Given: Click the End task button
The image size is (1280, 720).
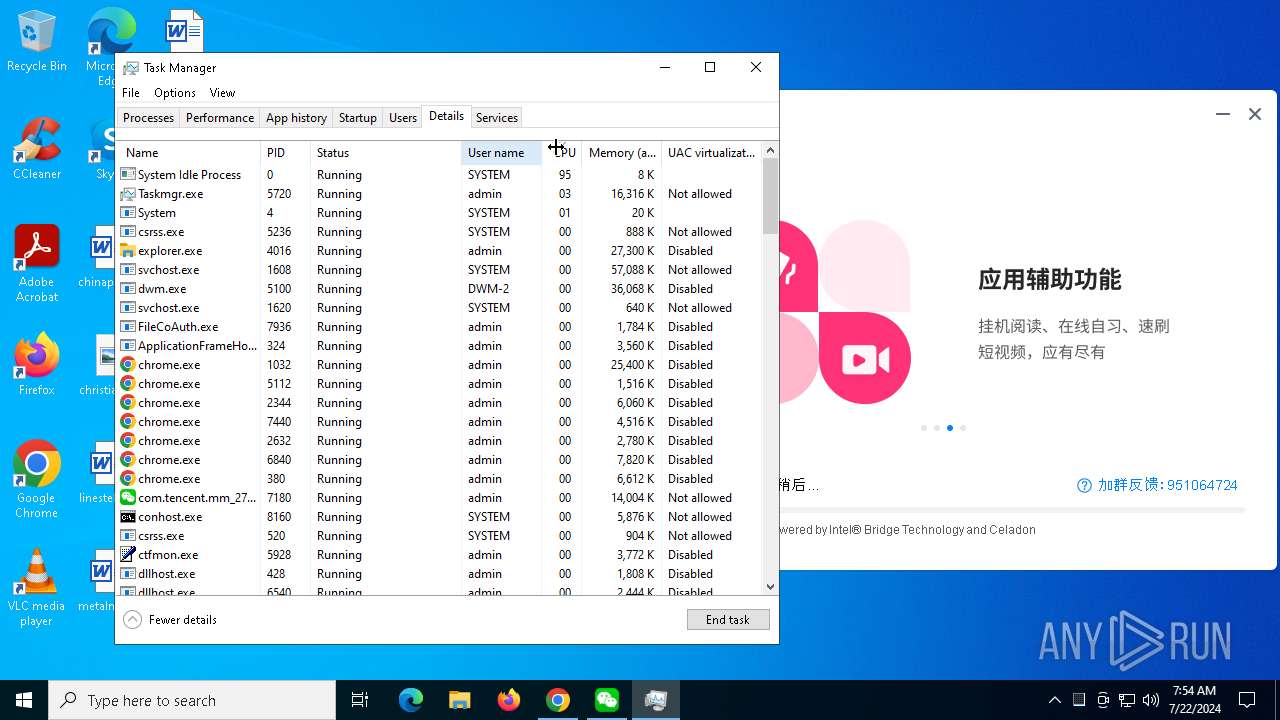Looking at the screenshot, I should point(728,620).
